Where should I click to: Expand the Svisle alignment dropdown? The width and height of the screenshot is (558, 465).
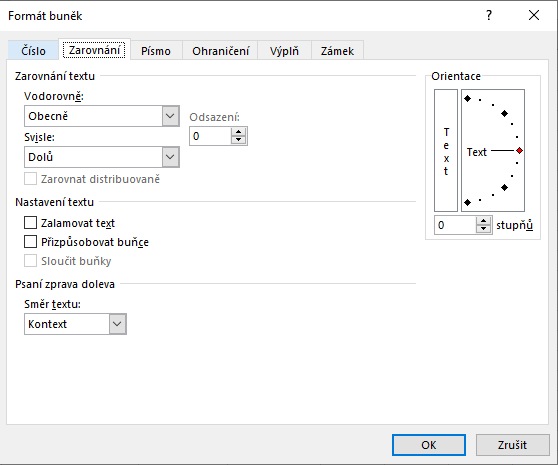(102, 157)
